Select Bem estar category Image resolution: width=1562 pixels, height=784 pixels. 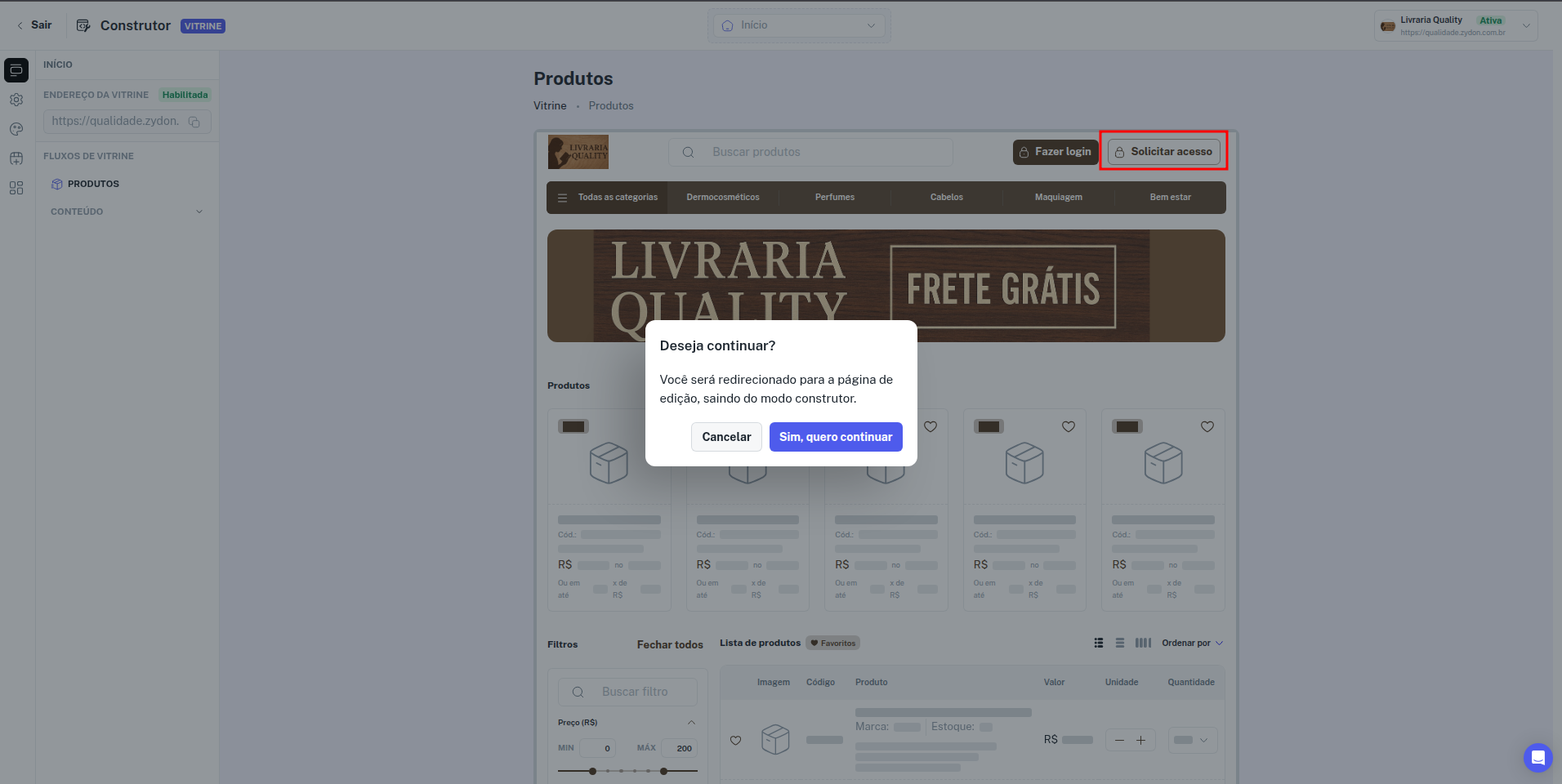tap(1171, 198)
